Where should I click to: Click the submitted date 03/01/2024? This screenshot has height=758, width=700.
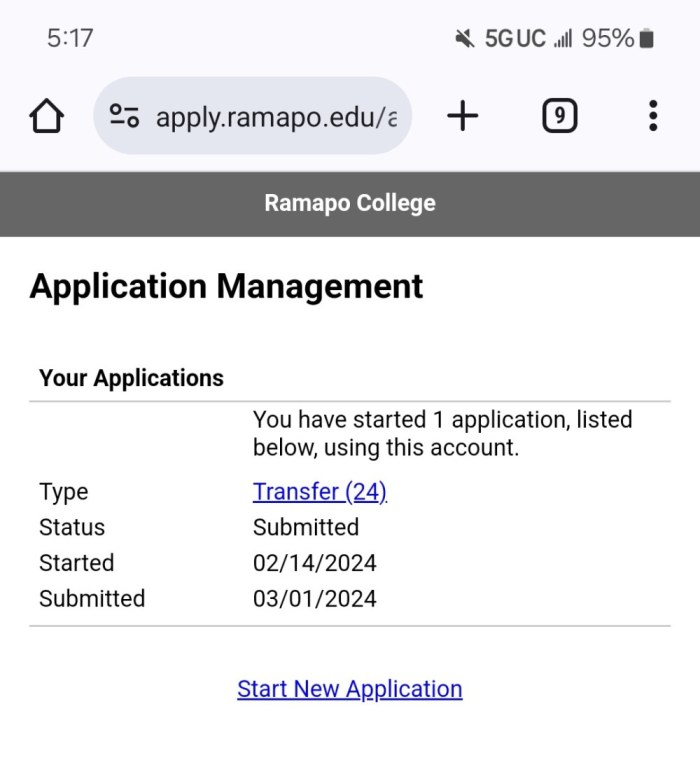pyautogui.click(x=315, y=598)
